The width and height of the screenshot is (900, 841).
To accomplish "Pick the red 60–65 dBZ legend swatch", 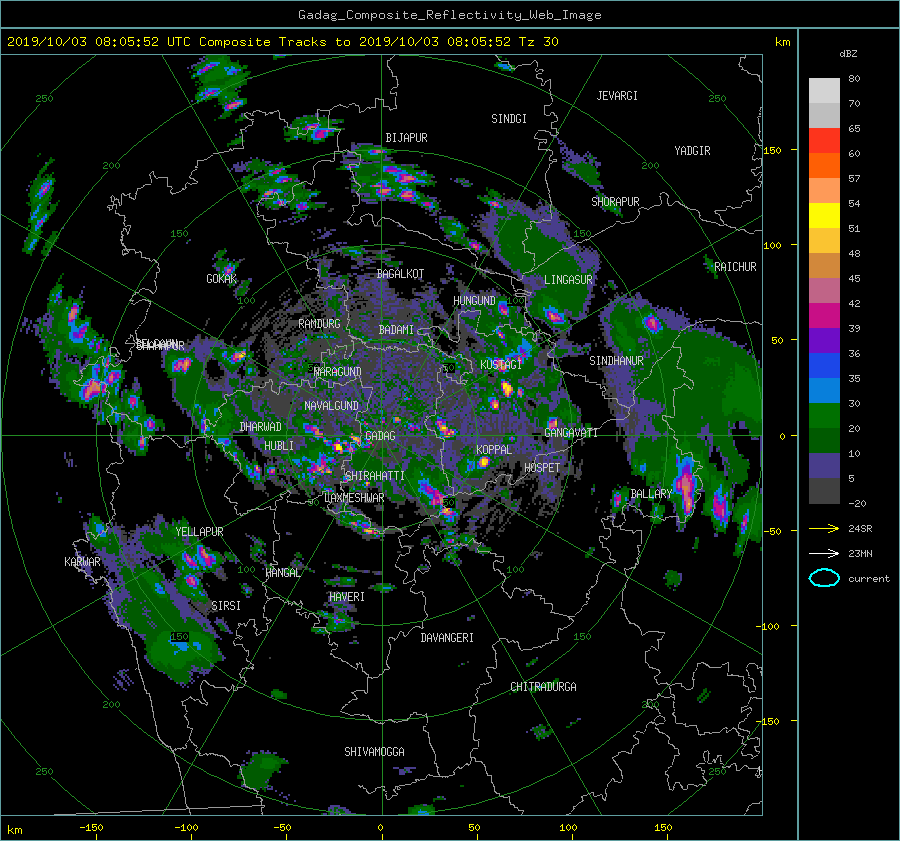I will pyautogui.click(x=824, y=140).
